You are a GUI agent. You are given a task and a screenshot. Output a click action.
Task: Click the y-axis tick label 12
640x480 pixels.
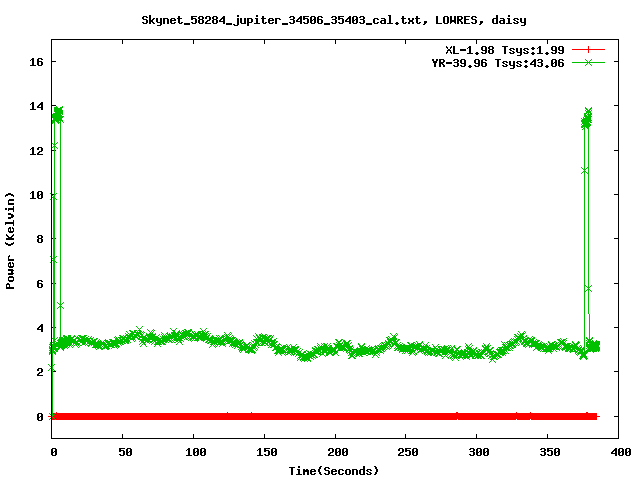click(36, 151)
